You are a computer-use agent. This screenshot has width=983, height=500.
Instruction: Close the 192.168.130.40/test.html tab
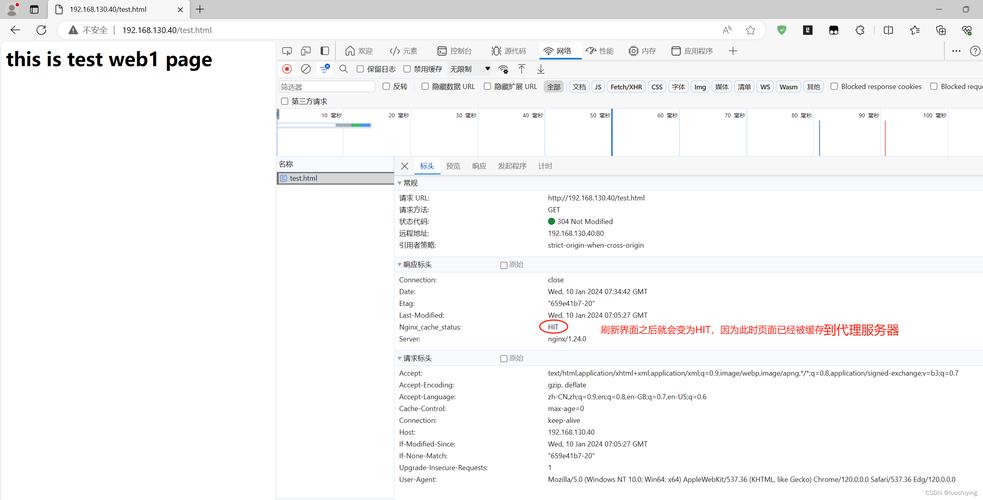pos(180,9)
